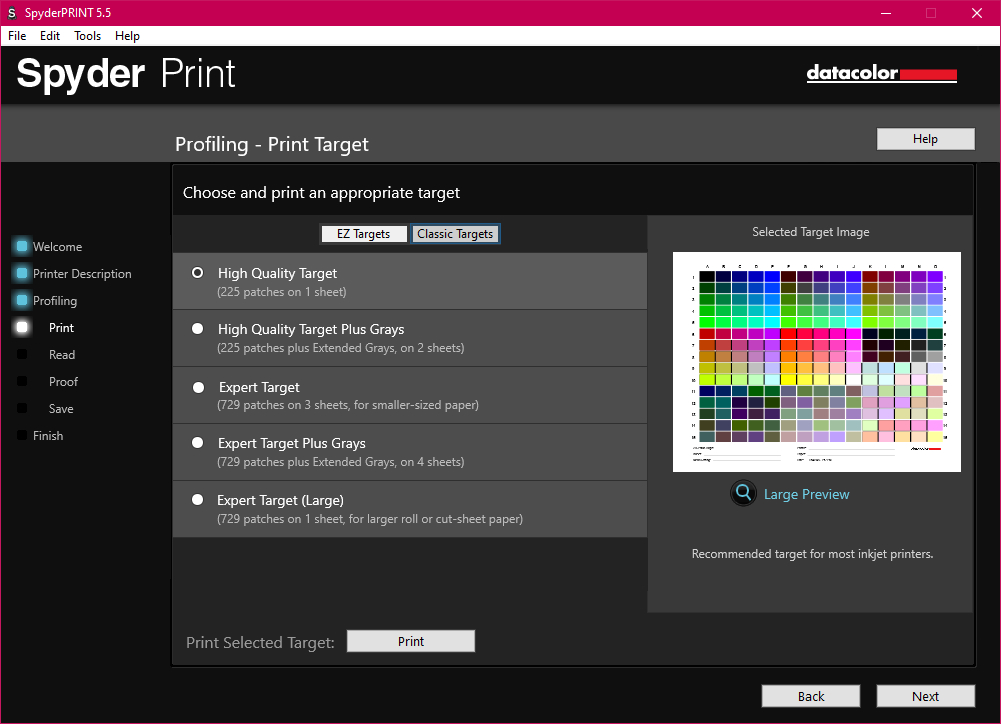Click 'Choose and print an appropriate target' heading

click(321, 193)
